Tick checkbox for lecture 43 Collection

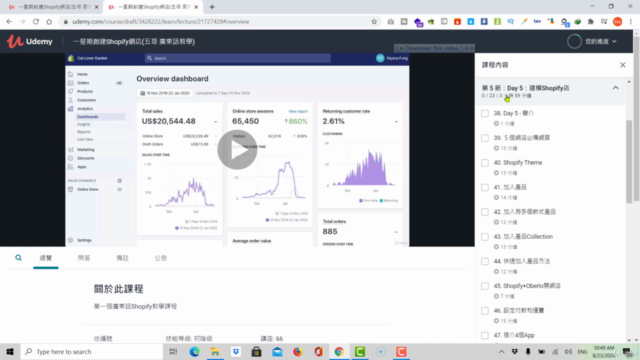(x=485, y=237)
